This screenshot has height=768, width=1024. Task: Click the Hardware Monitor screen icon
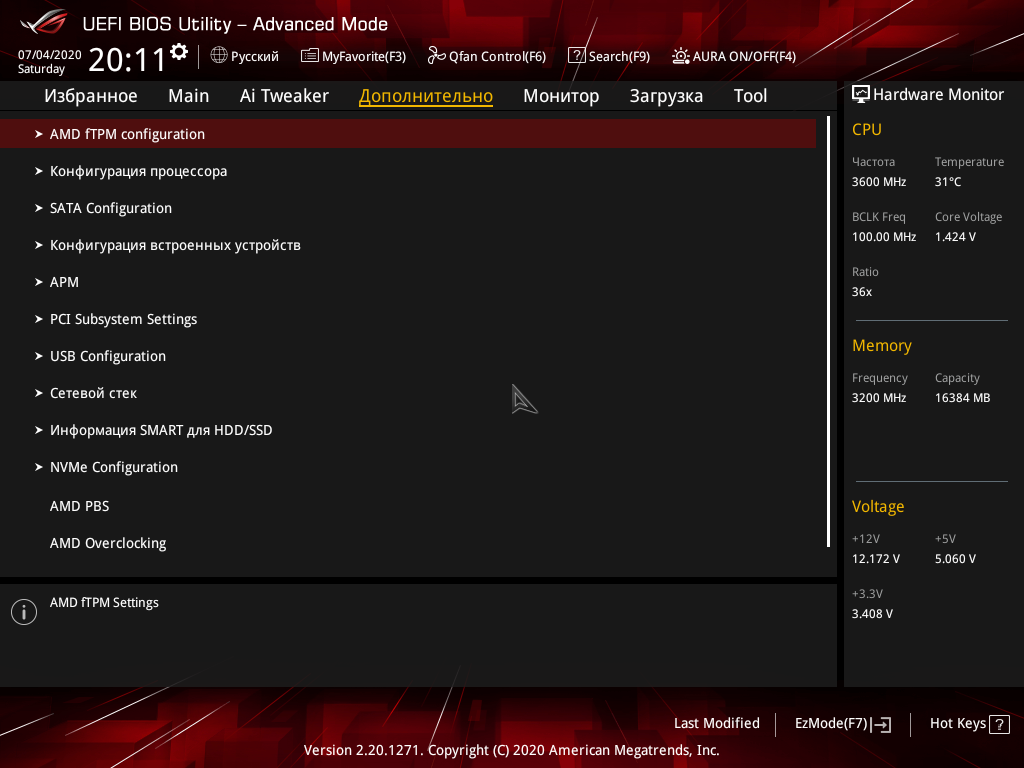861,95
